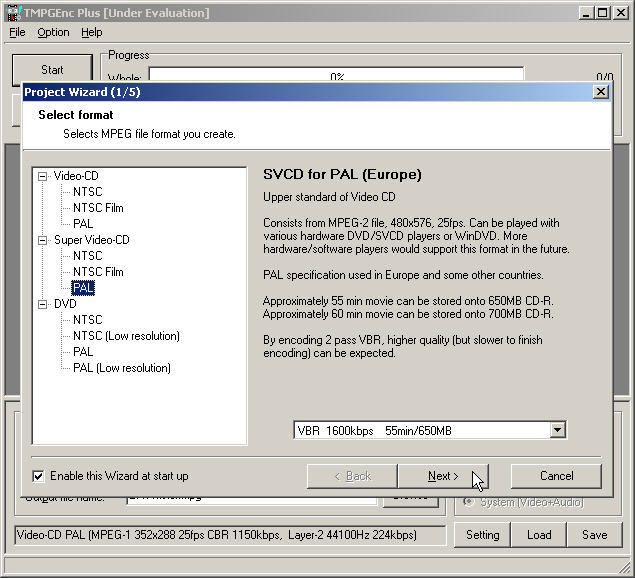Click the Next button
Screen dimensions: 635x578
click(x=443, y=476)
